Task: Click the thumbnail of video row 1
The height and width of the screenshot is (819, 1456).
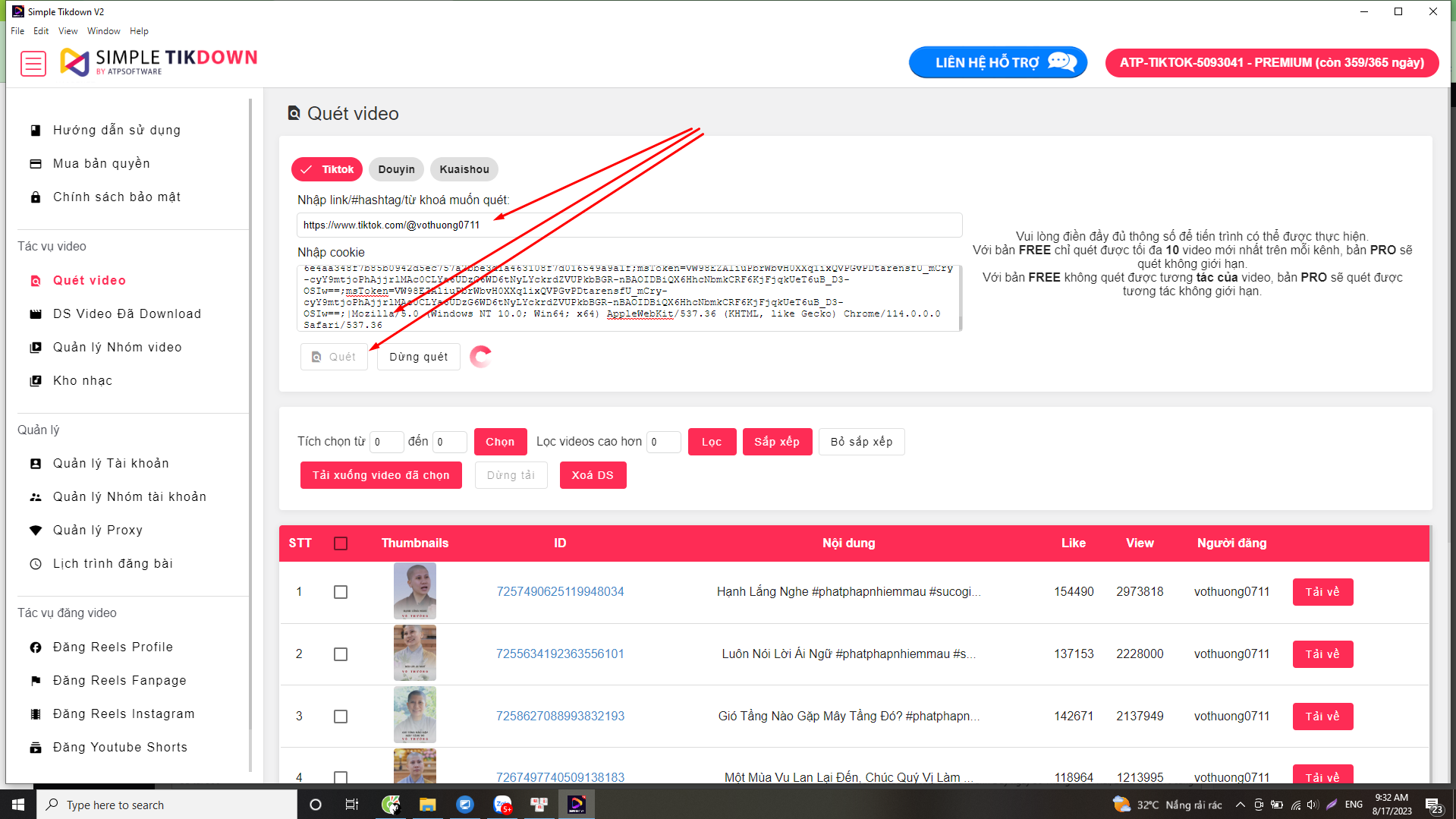Action: [415, 591]
